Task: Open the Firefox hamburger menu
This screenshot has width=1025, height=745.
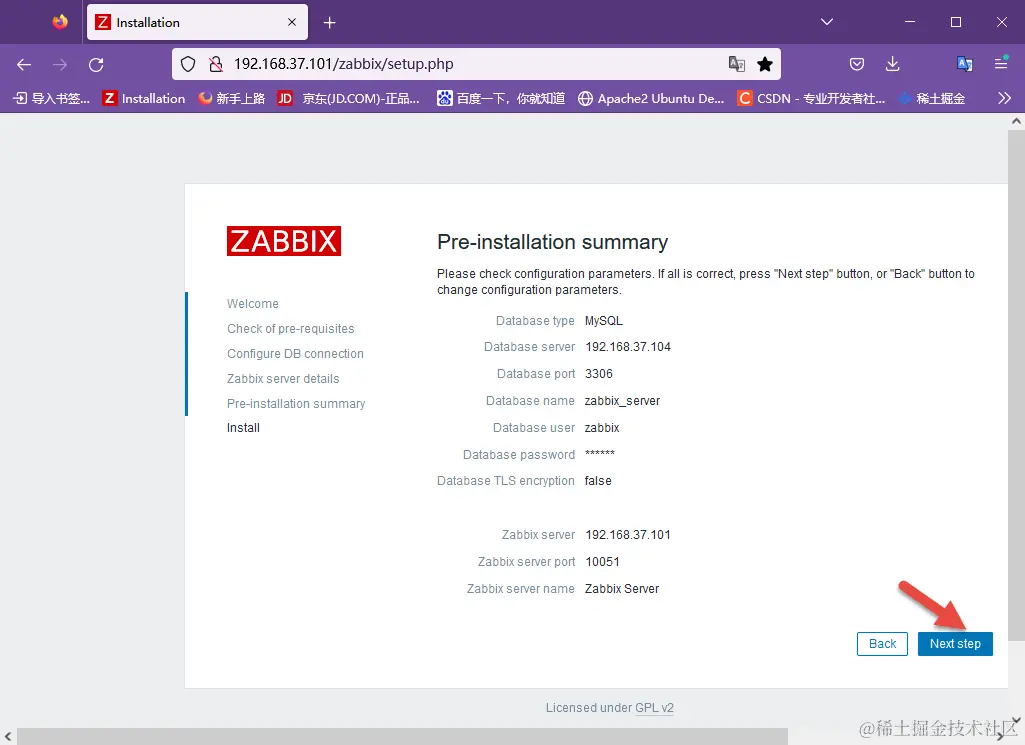Action: coord(1001,64)
